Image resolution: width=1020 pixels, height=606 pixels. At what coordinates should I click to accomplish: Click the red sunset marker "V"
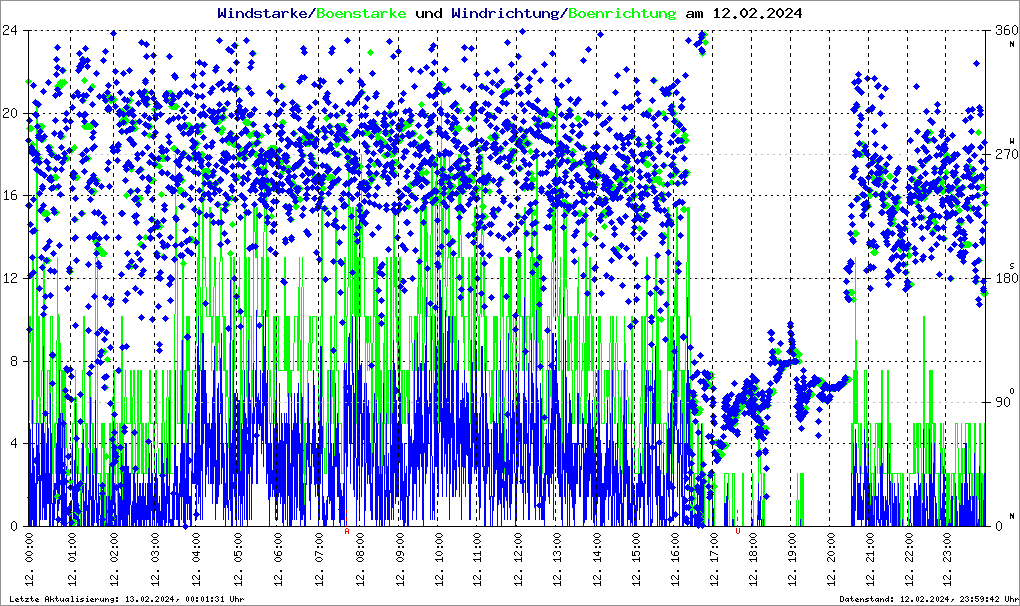738,531
